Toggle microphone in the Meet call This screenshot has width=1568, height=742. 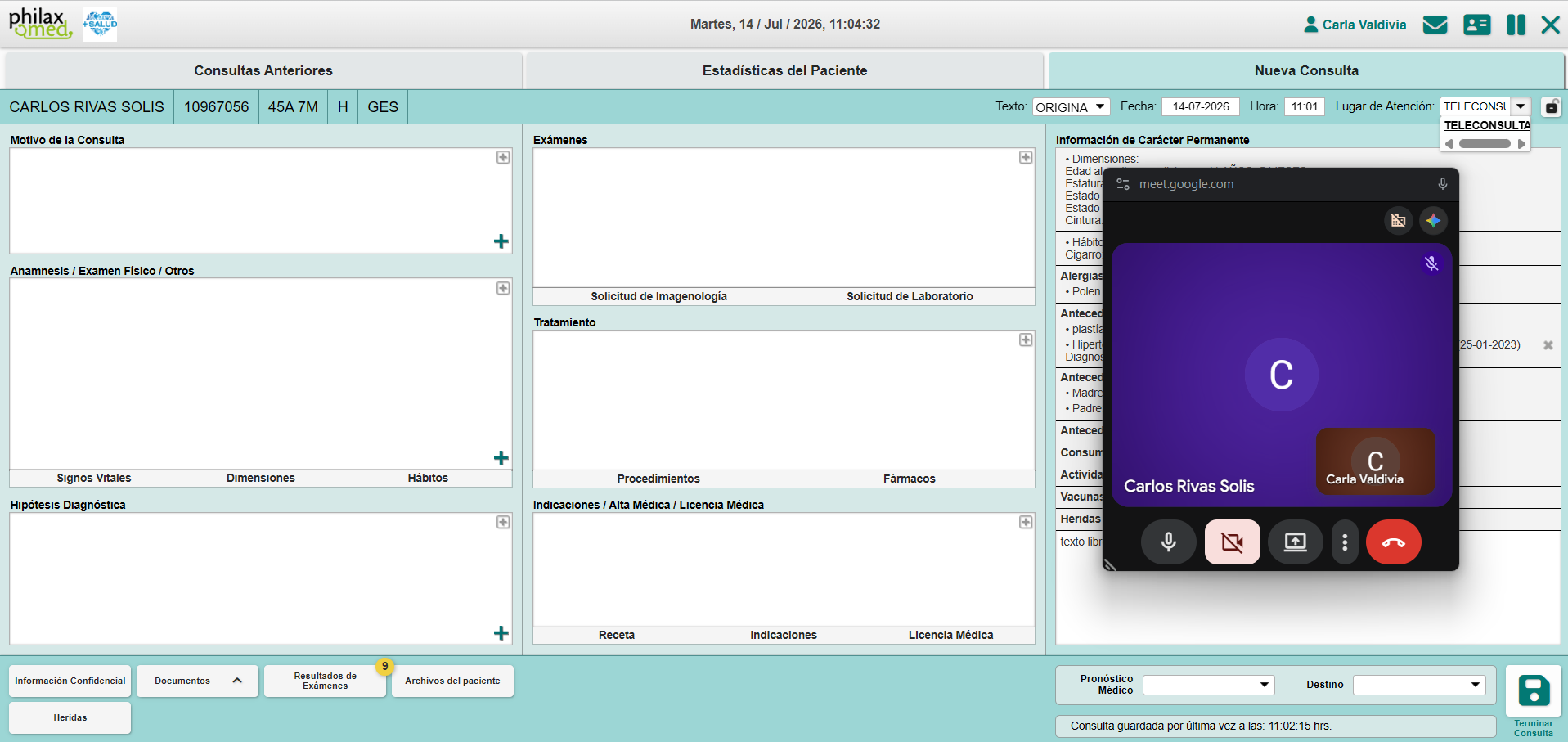click(x=1169, y=542)
